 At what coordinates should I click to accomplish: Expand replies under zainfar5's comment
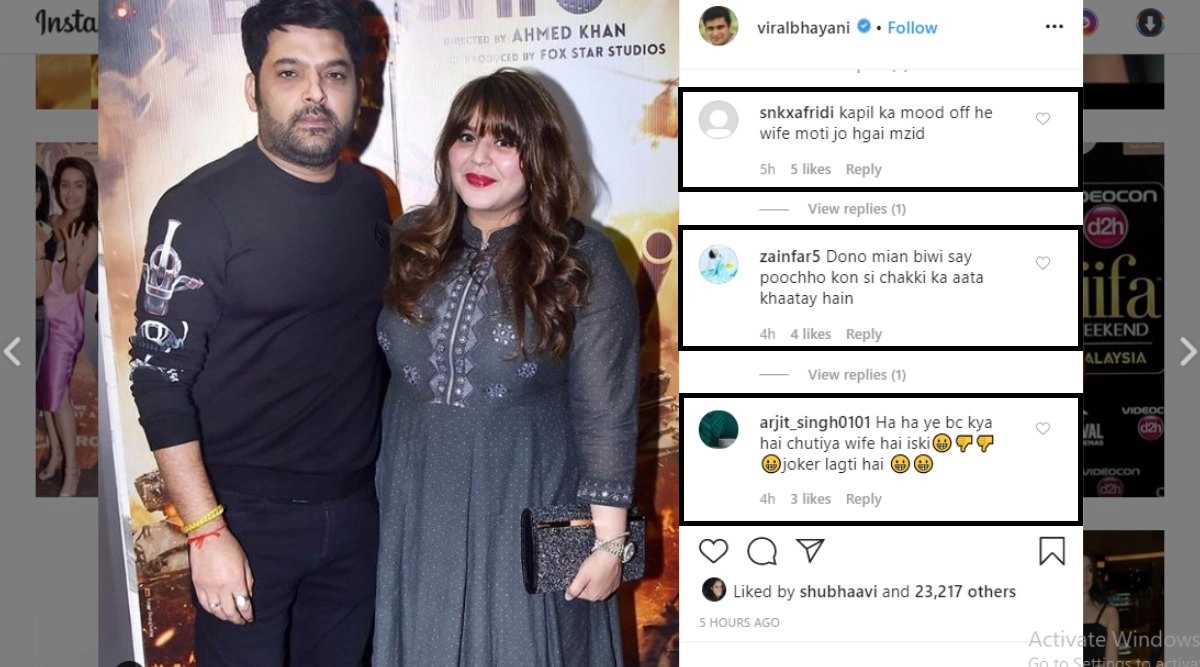tap(856, 375)
